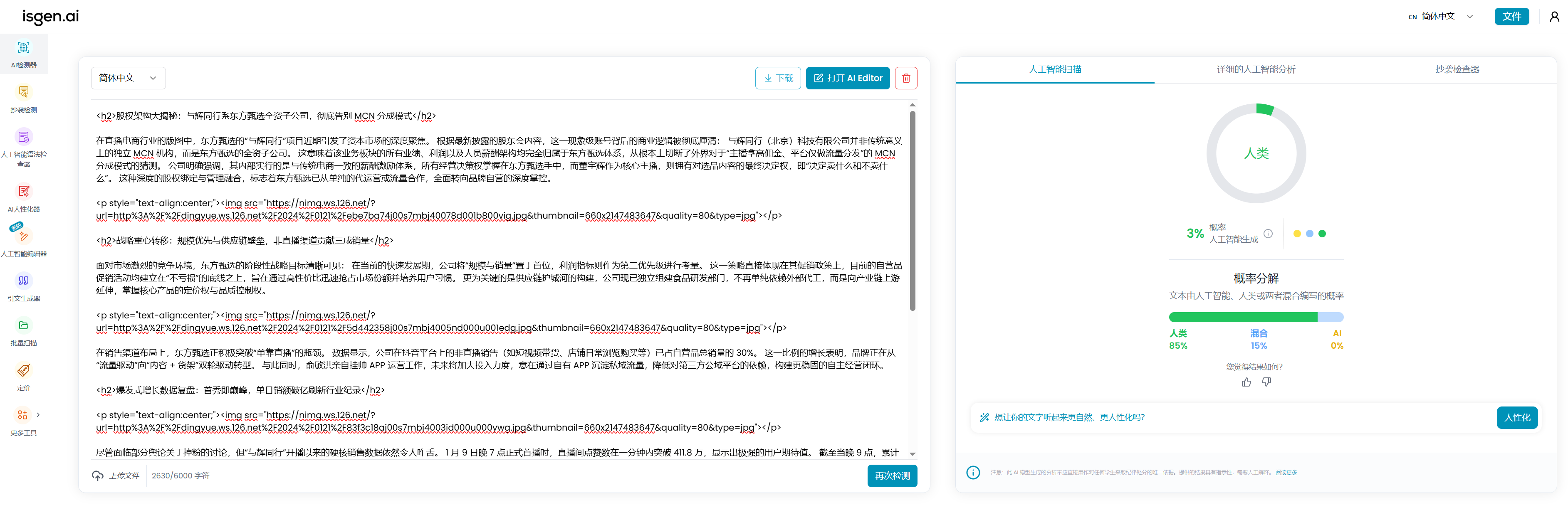Open the 阅读更多 link in the notice
Screen dimensions: 1568x505
(1286, 473)
